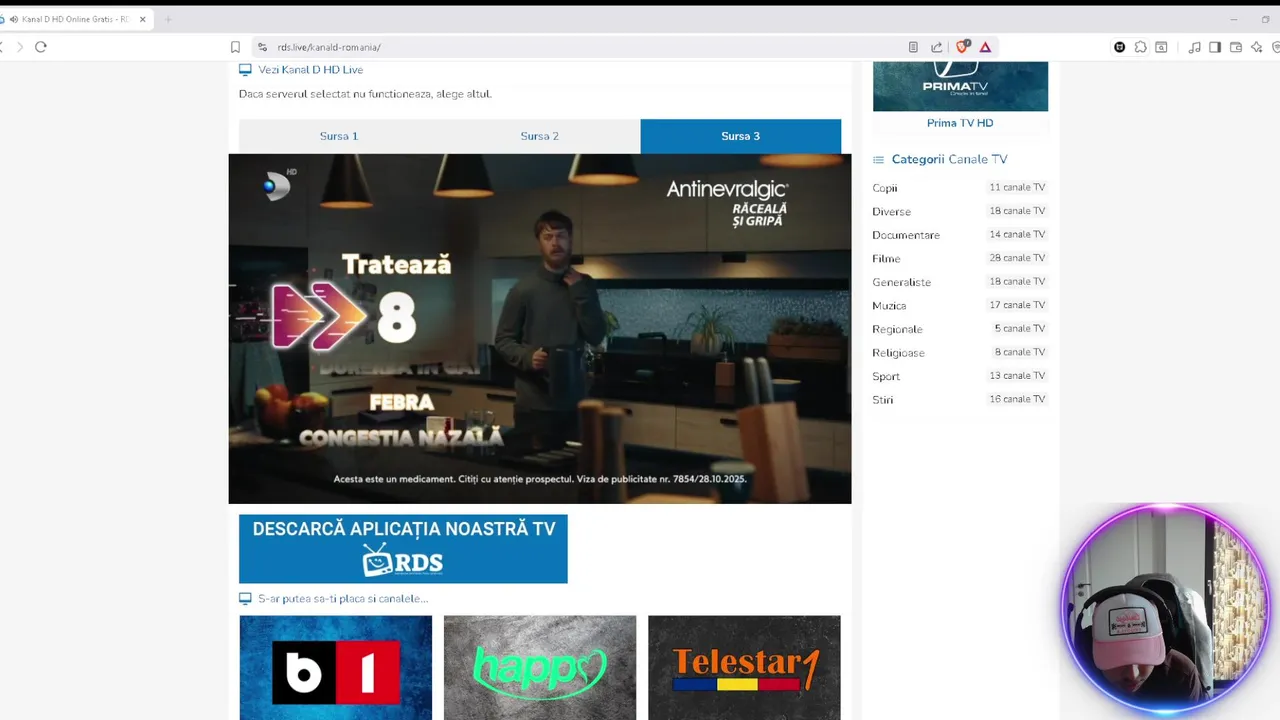Screen dimensions: 1280x720
Task: Open the Generaliste channel category
Action: [901, 282]
